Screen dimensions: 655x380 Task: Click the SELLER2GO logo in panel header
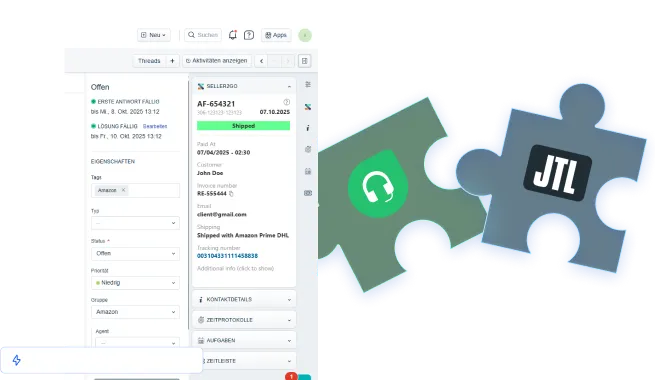click(x=201, y=86)
